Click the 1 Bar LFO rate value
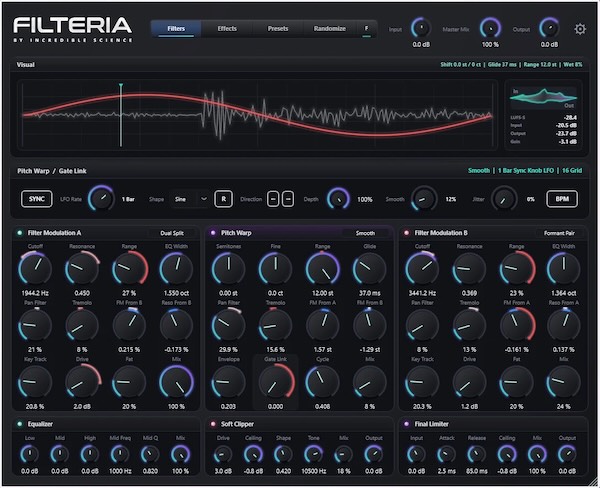 (128, 199)
